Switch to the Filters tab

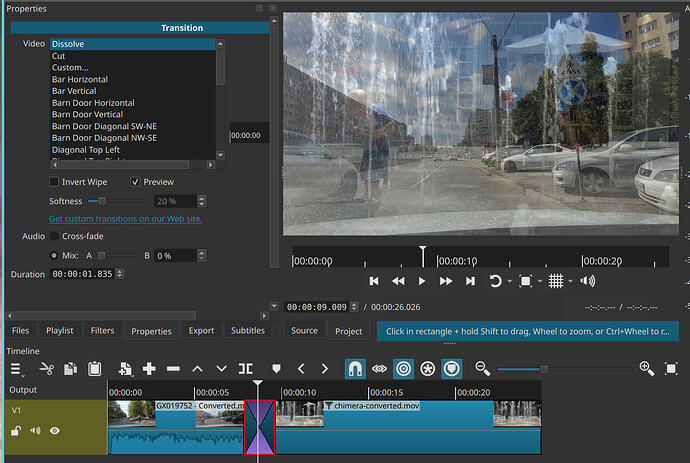pos(103,331)
